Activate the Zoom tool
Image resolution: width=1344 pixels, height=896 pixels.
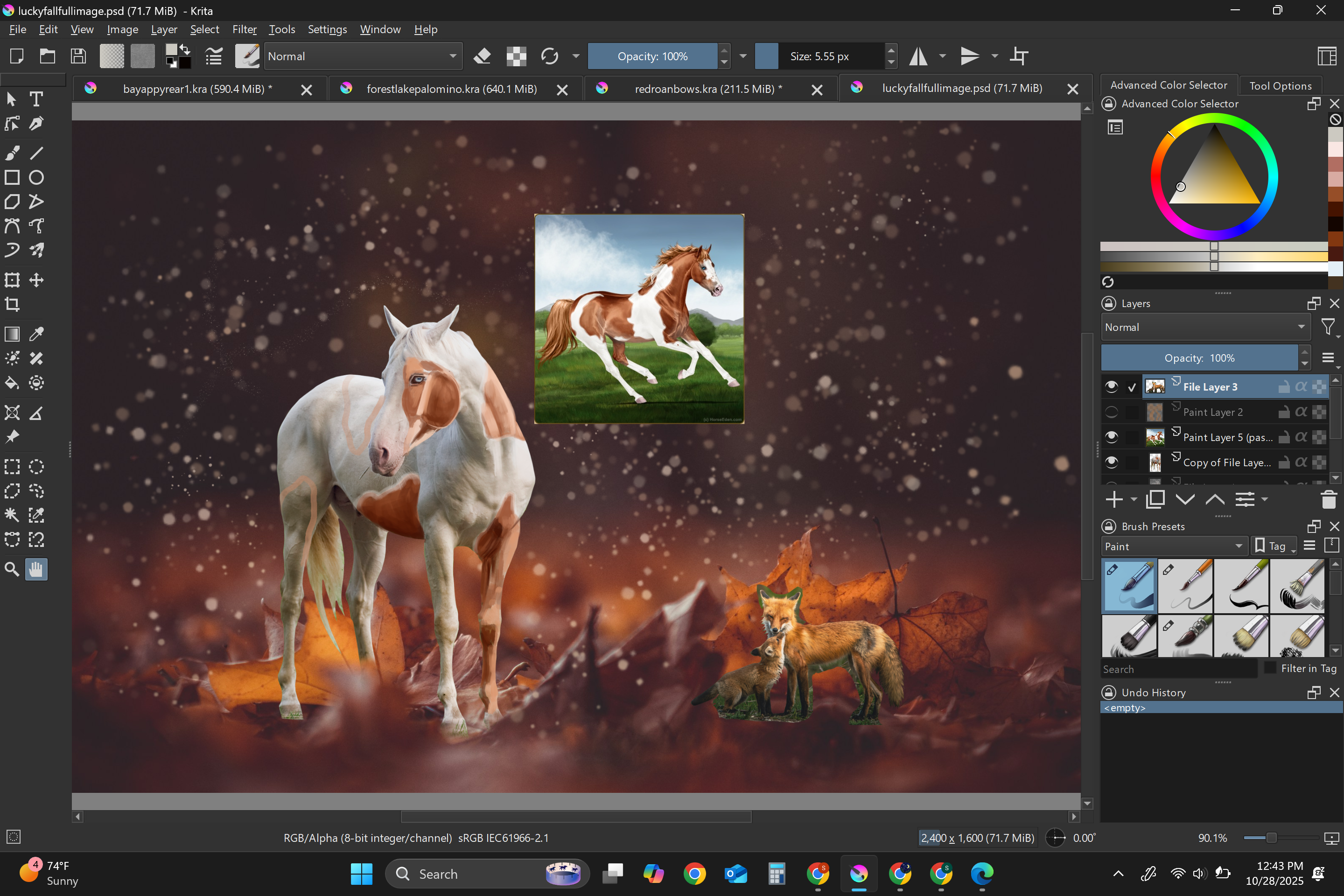click(12, 569)
